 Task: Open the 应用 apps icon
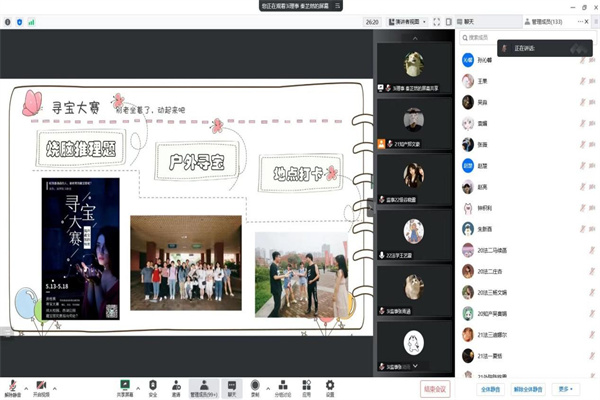[x=306, y=385]
